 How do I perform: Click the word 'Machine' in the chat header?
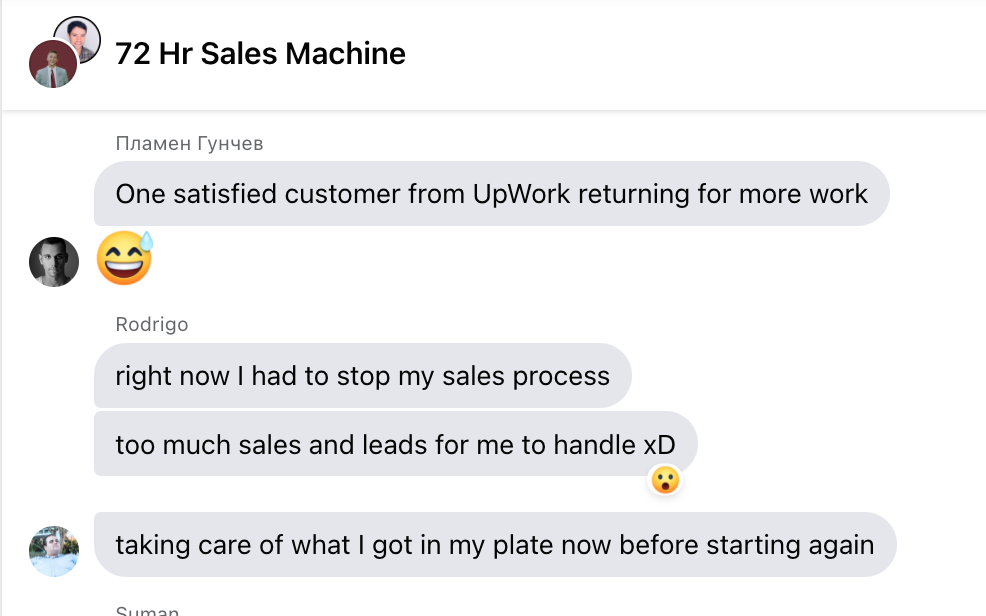pos(346,54)
